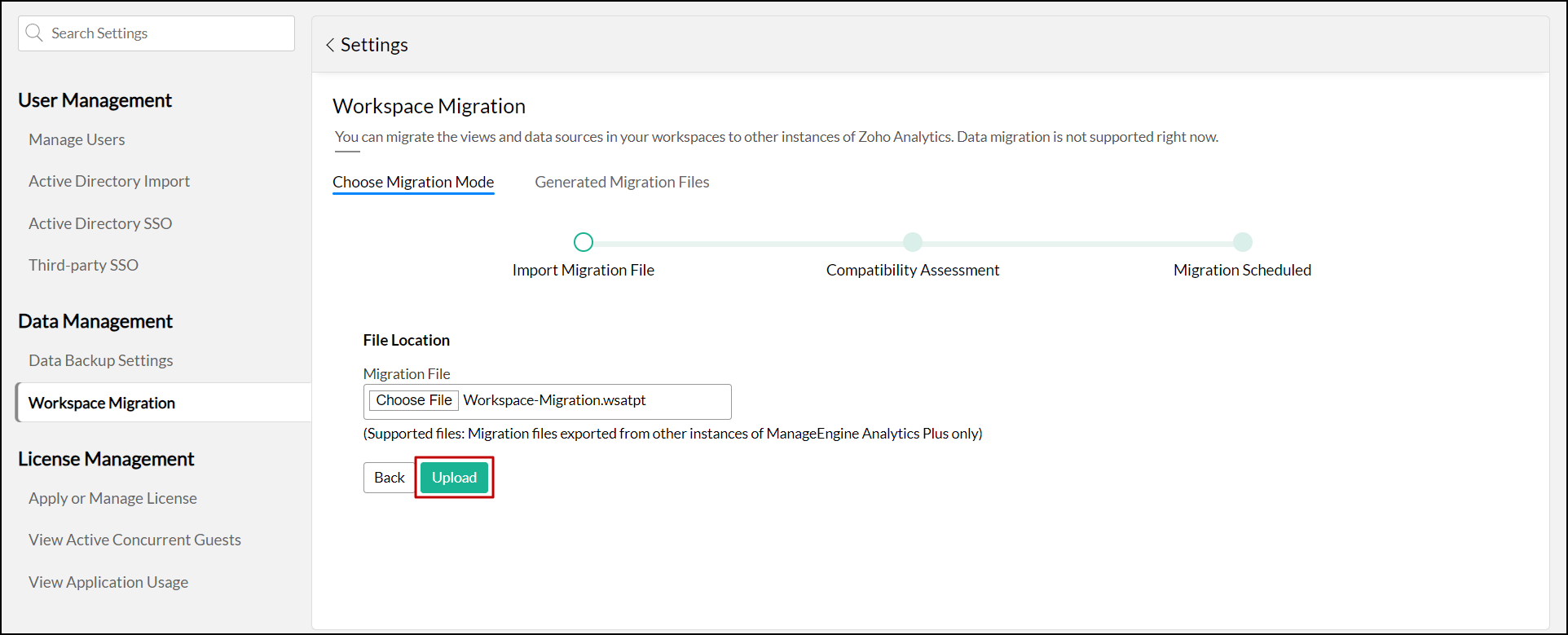Image resolution: width=1568 pixels, height=635 pixels.
Task: Open View Application Usage
Action: tap(108, 582)
